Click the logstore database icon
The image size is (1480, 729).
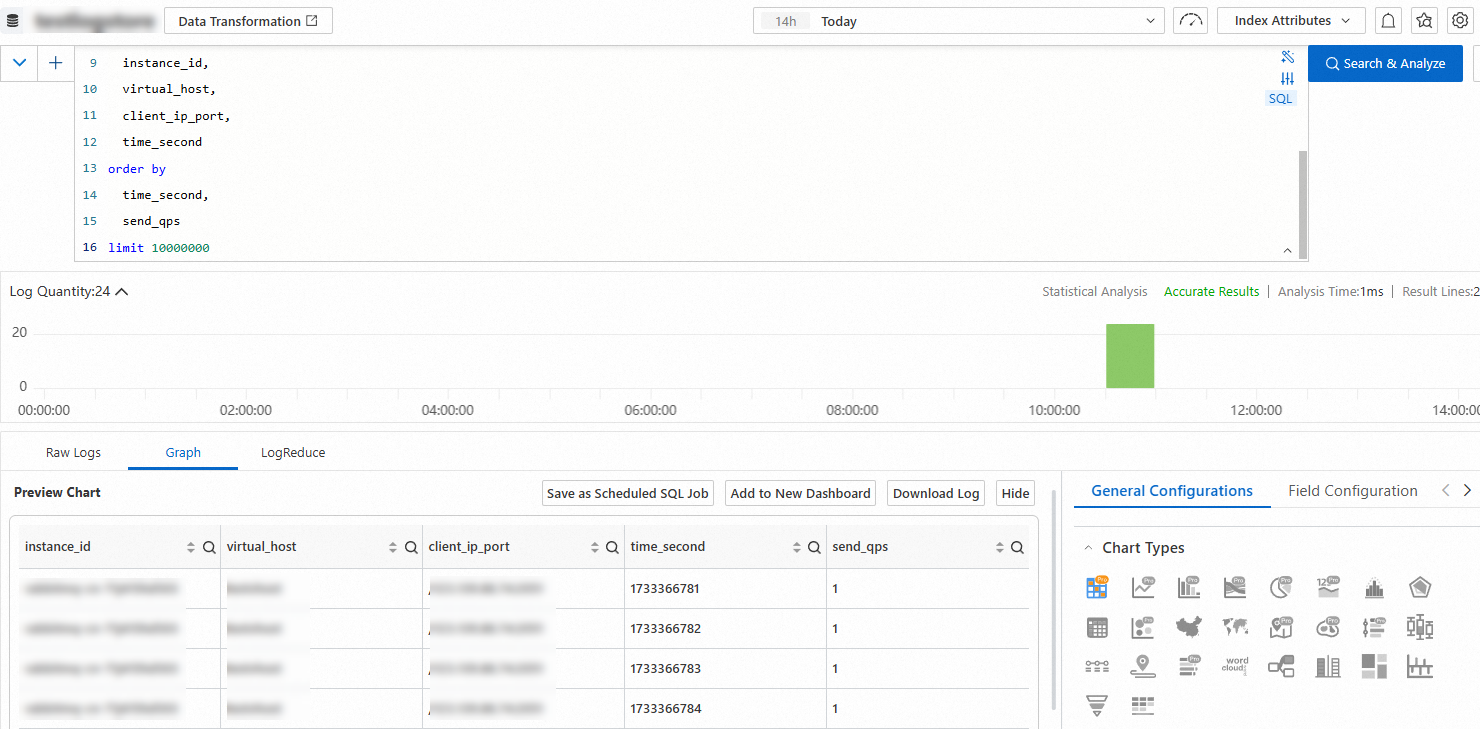pos(13,20)
